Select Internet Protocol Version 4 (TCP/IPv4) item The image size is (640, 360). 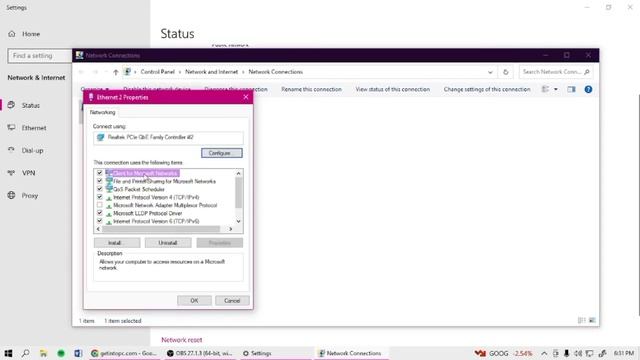(x=156, y=197)
